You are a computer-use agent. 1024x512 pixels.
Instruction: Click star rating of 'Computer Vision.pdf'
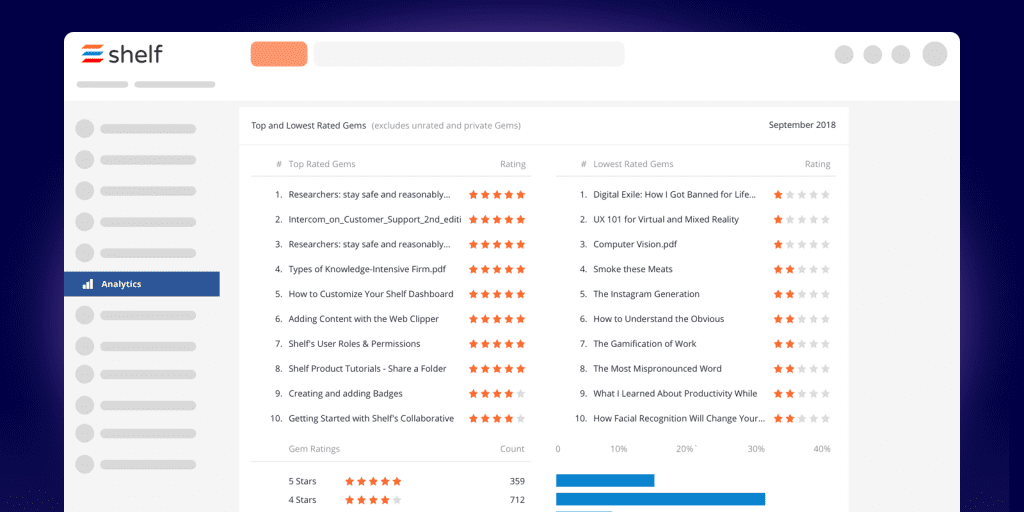click(x=802, y=244)
